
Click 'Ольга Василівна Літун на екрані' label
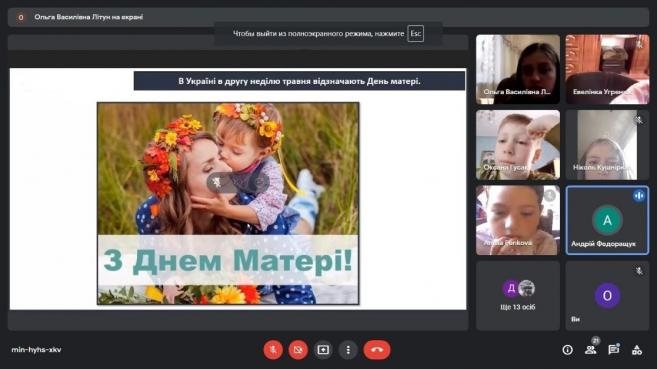(88, 17)
